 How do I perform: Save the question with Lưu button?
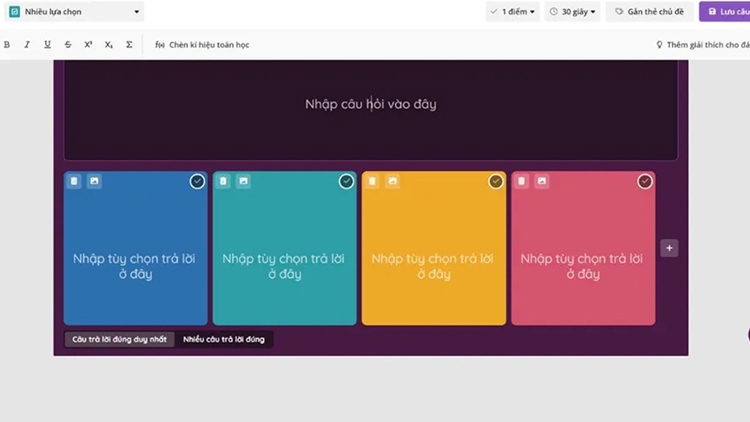(725, 11)
